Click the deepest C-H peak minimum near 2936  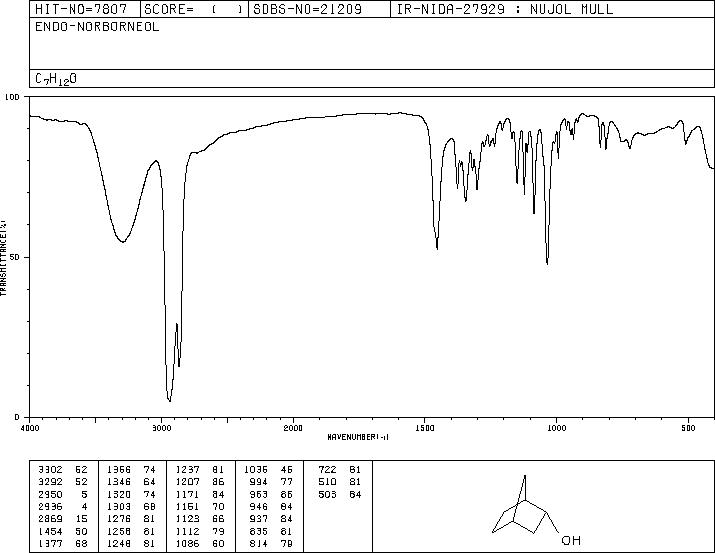click(x=170, y=401)
